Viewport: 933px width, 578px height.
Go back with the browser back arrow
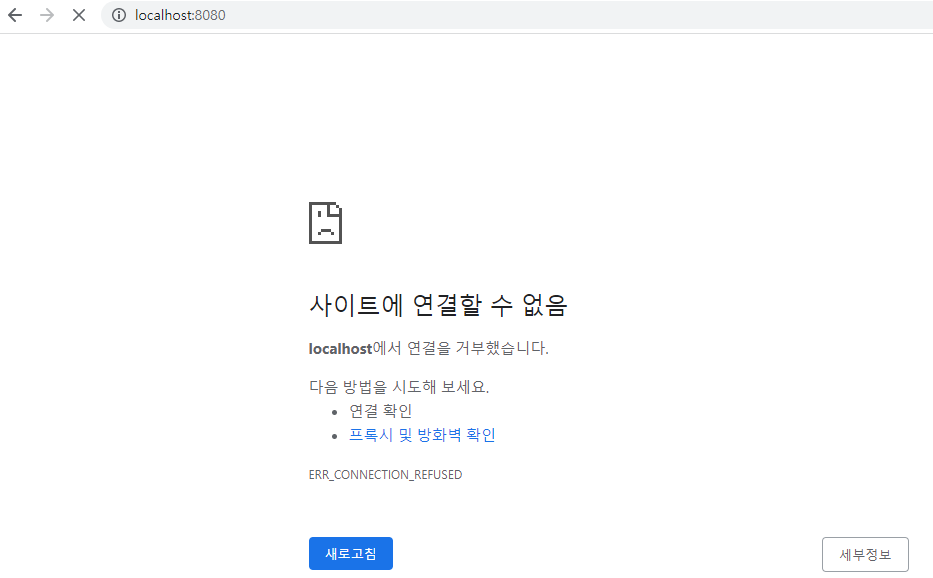[15, 15]
